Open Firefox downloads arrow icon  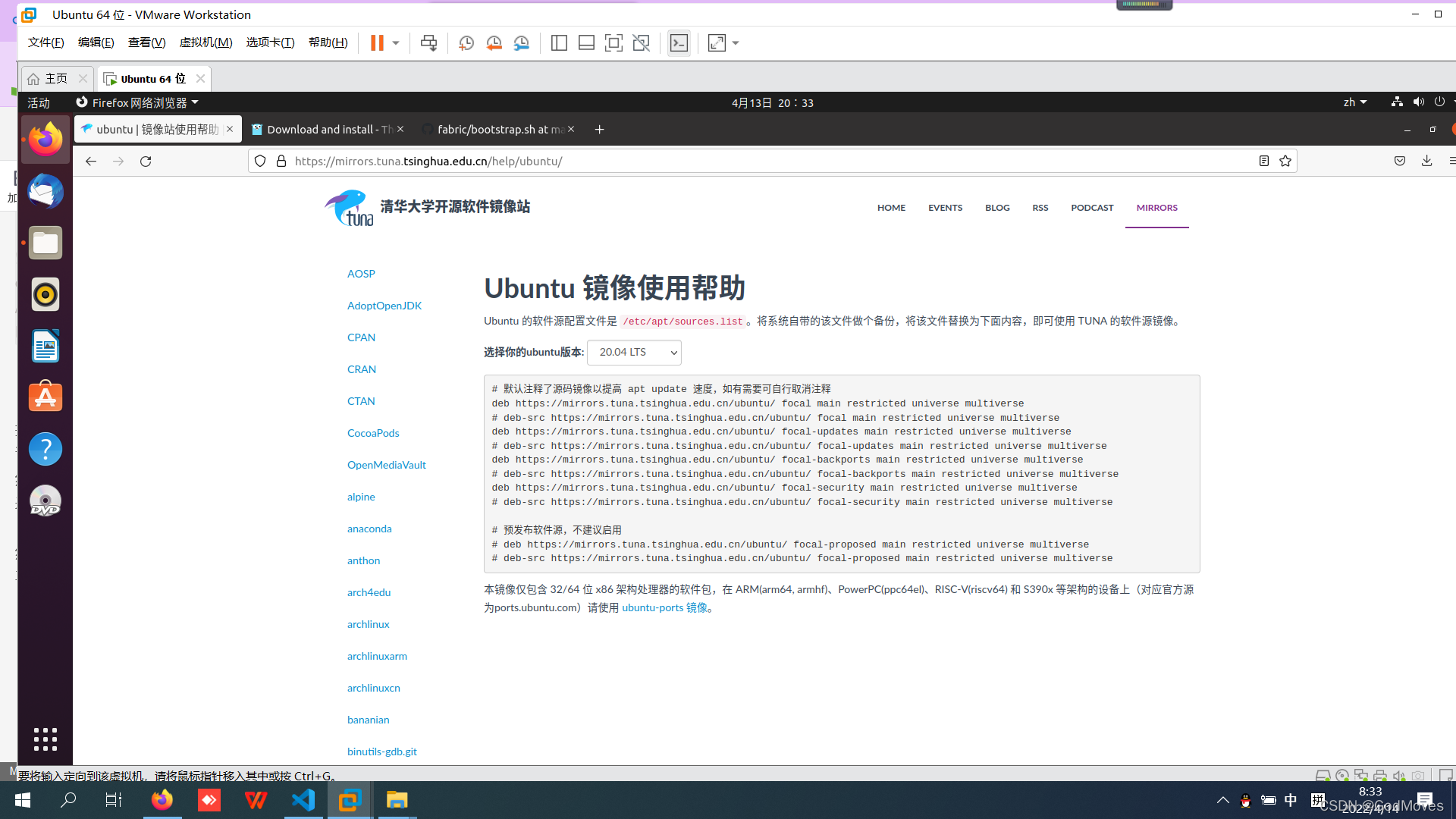(1426, 161)
